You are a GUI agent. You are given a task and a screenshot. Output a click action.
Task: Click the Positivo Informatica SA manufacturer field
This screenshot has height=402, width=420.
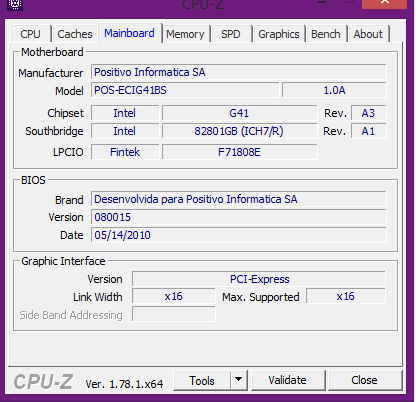coord(239,72)
